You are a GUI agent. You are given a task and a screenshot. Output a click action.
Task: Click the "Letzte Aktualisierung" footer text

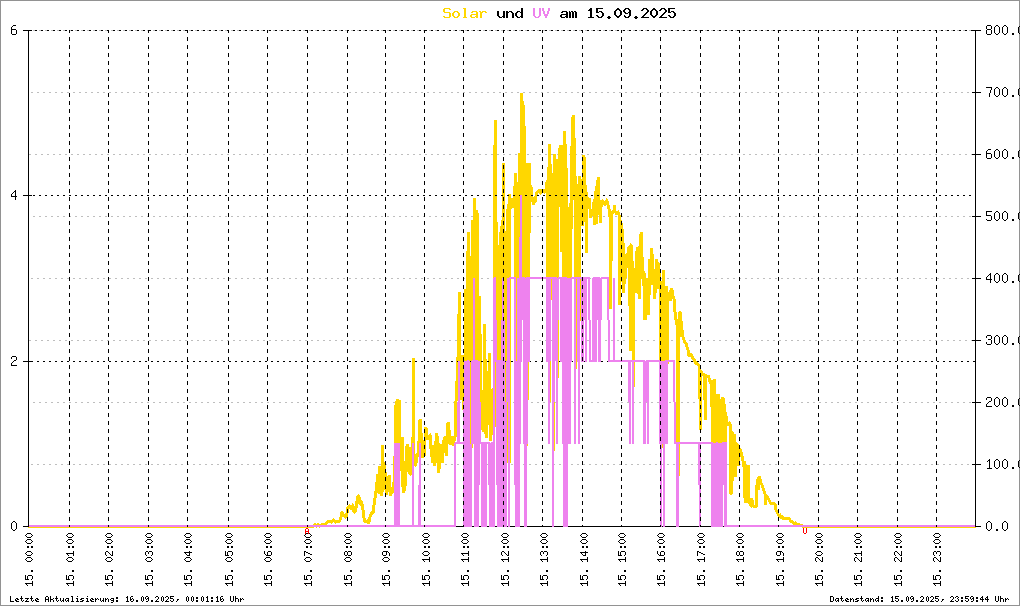(x=127, y=599)
